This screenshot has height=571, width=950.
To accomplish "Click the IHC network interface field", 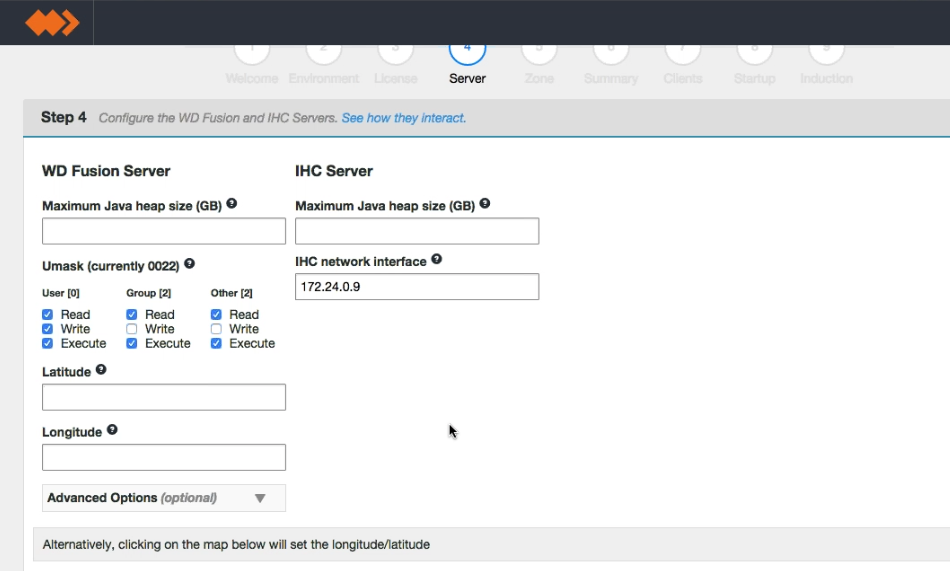I will coord(417,286).
